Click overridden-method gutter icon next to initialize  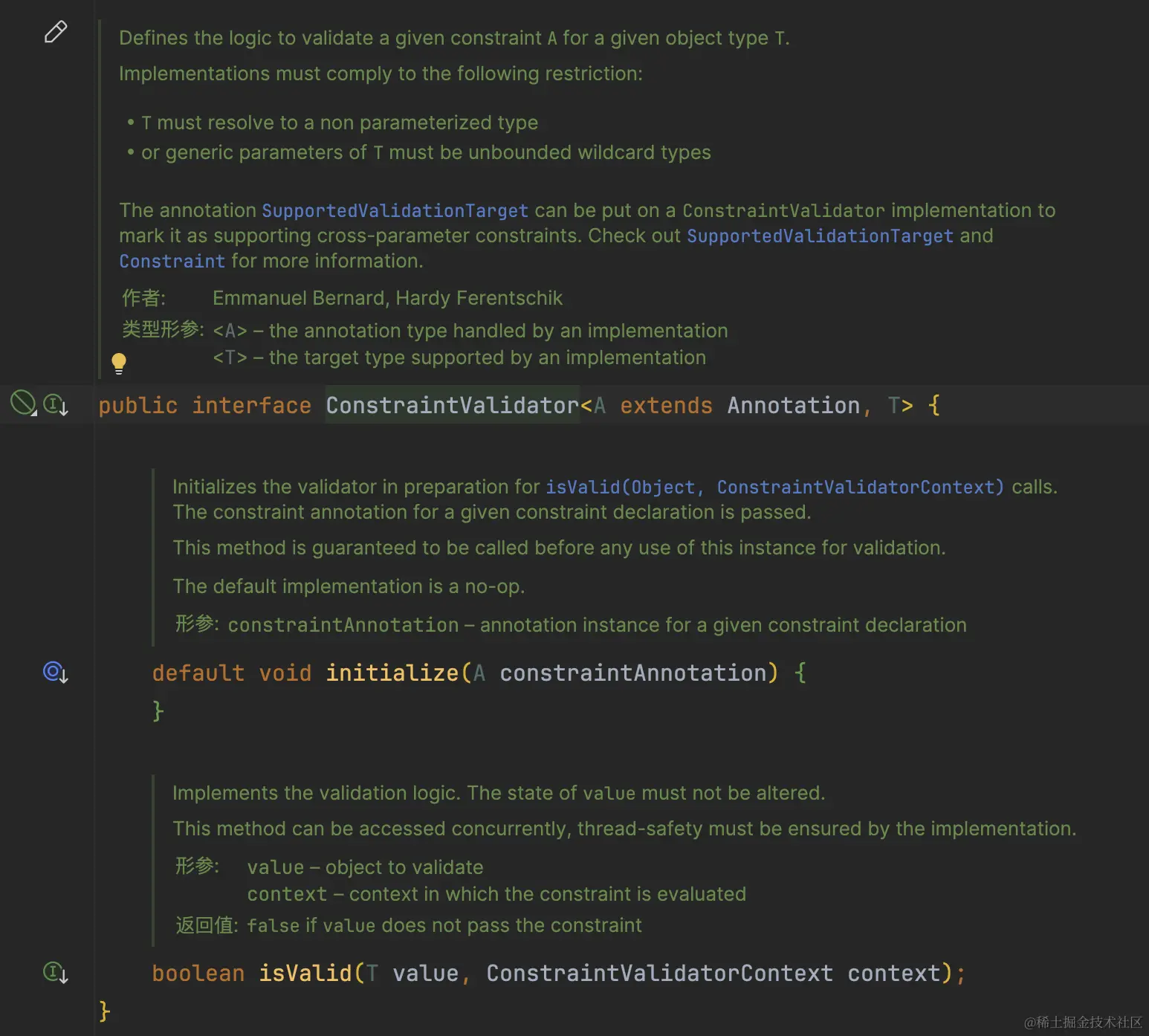pos(56,673)
